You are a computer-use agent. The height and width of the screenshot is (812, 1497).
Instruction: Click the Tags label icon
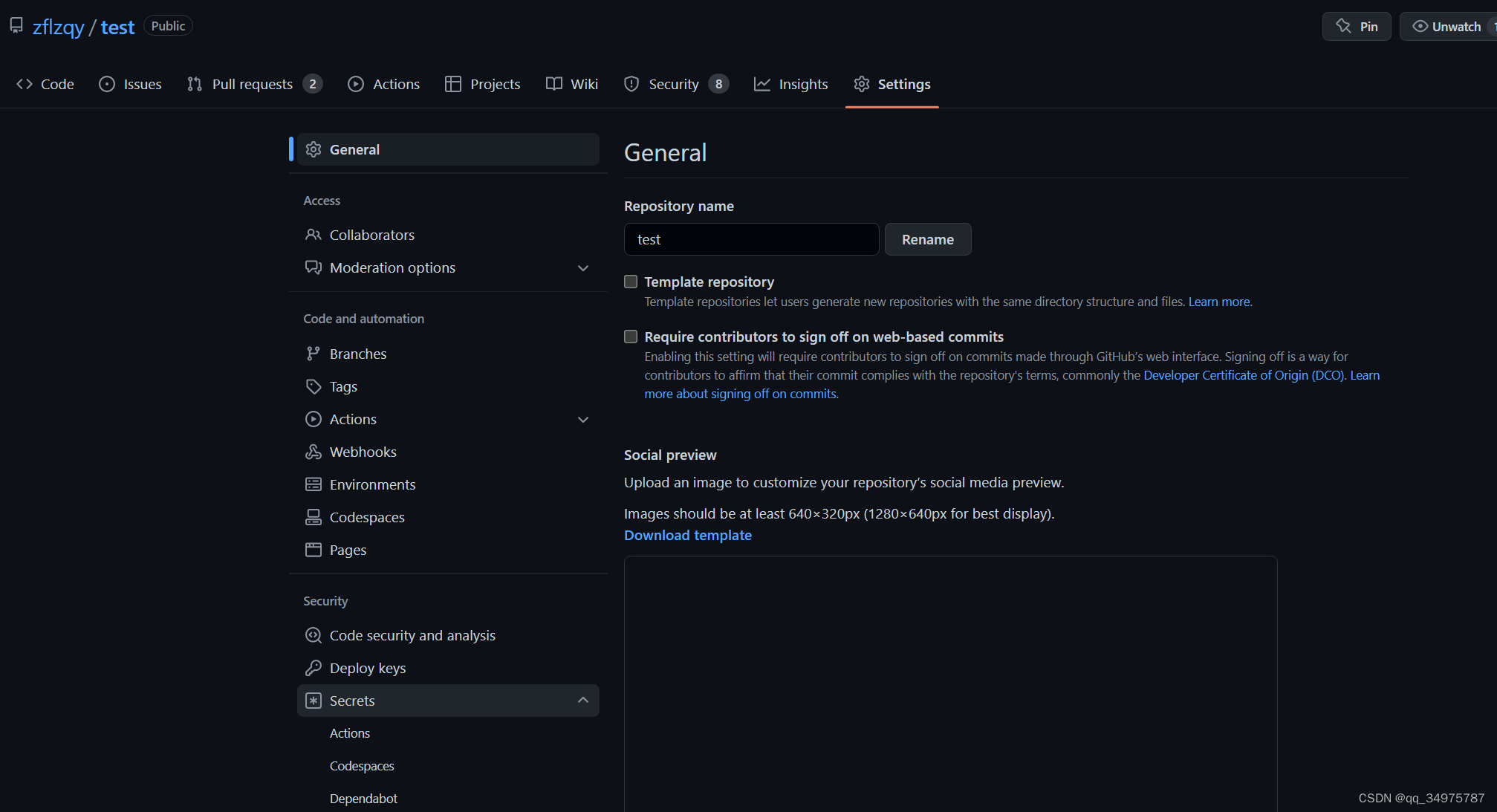[x=313, y=386]
